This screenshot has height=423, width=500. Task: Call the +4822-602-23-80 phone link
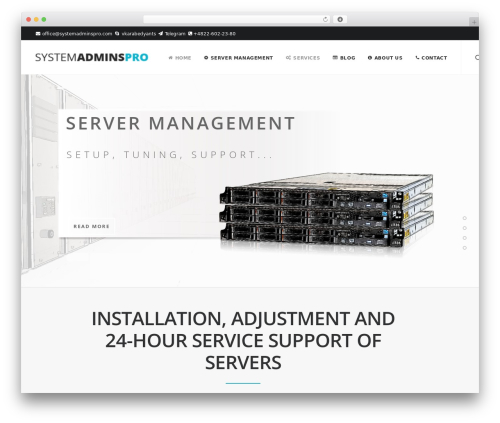[x=214, y=34]
